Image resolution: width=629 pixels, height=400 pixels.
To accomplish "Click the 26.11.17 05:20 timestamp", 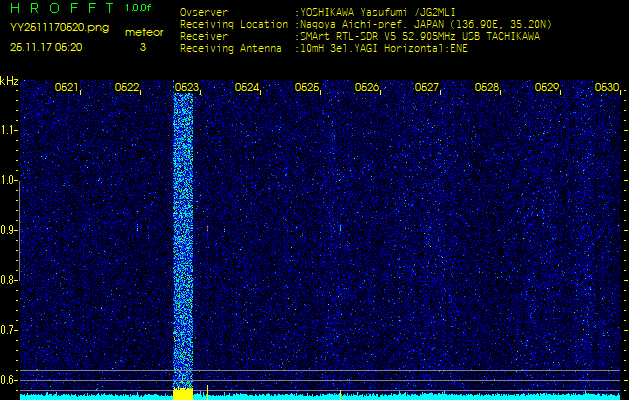I will coord(46,47).
